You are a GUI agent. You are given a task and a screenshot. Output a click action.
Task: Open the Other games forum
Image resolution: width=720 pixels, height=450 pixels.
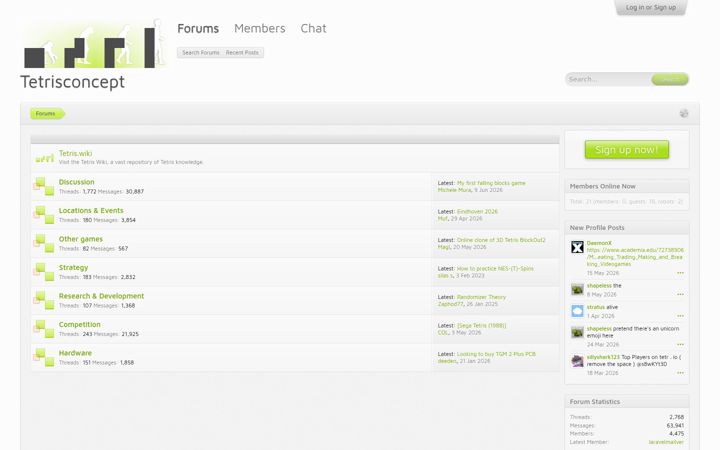[81, 239]
